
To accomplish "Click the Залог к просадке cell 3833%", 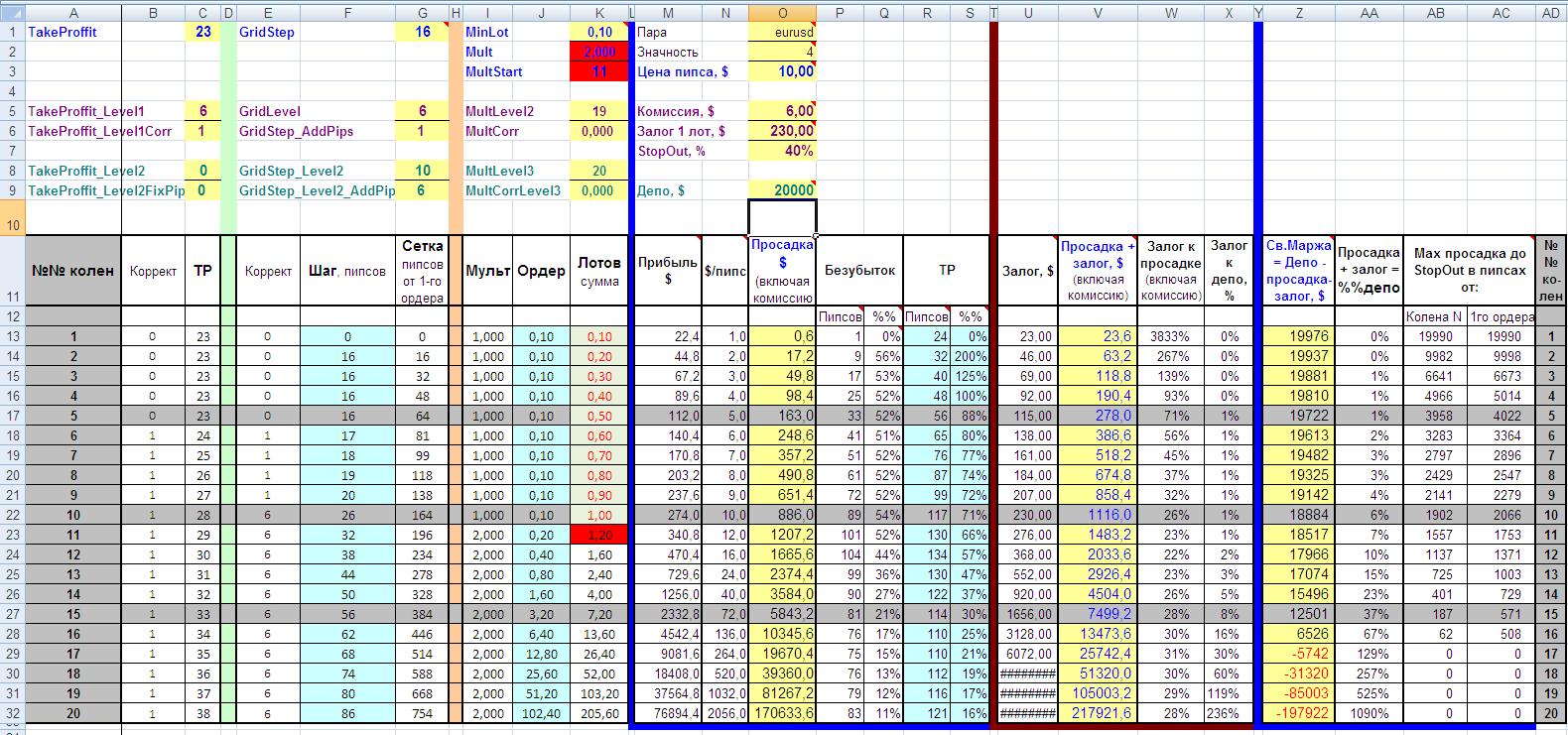I will coord(1171,336).
